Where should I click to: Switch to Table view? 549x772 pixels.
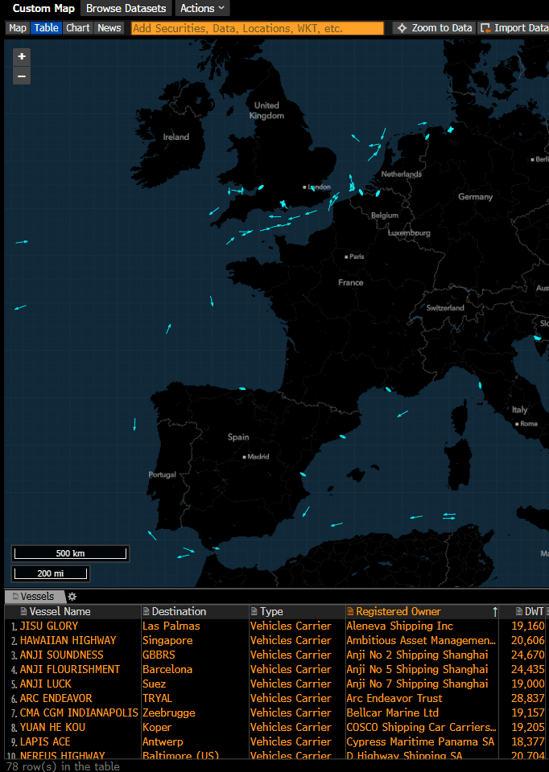pos(46,28)
